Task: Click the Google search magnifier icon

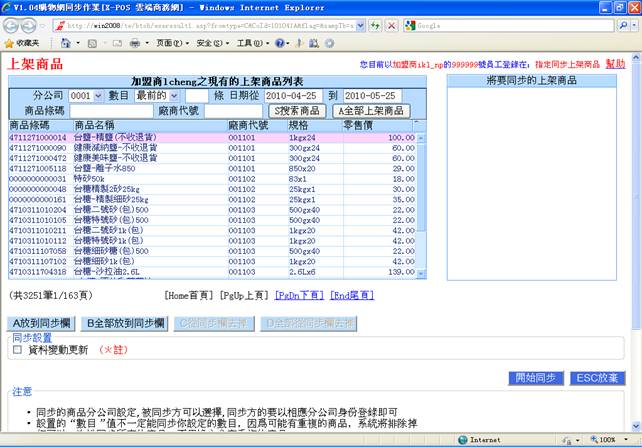Action: (619, 25)
